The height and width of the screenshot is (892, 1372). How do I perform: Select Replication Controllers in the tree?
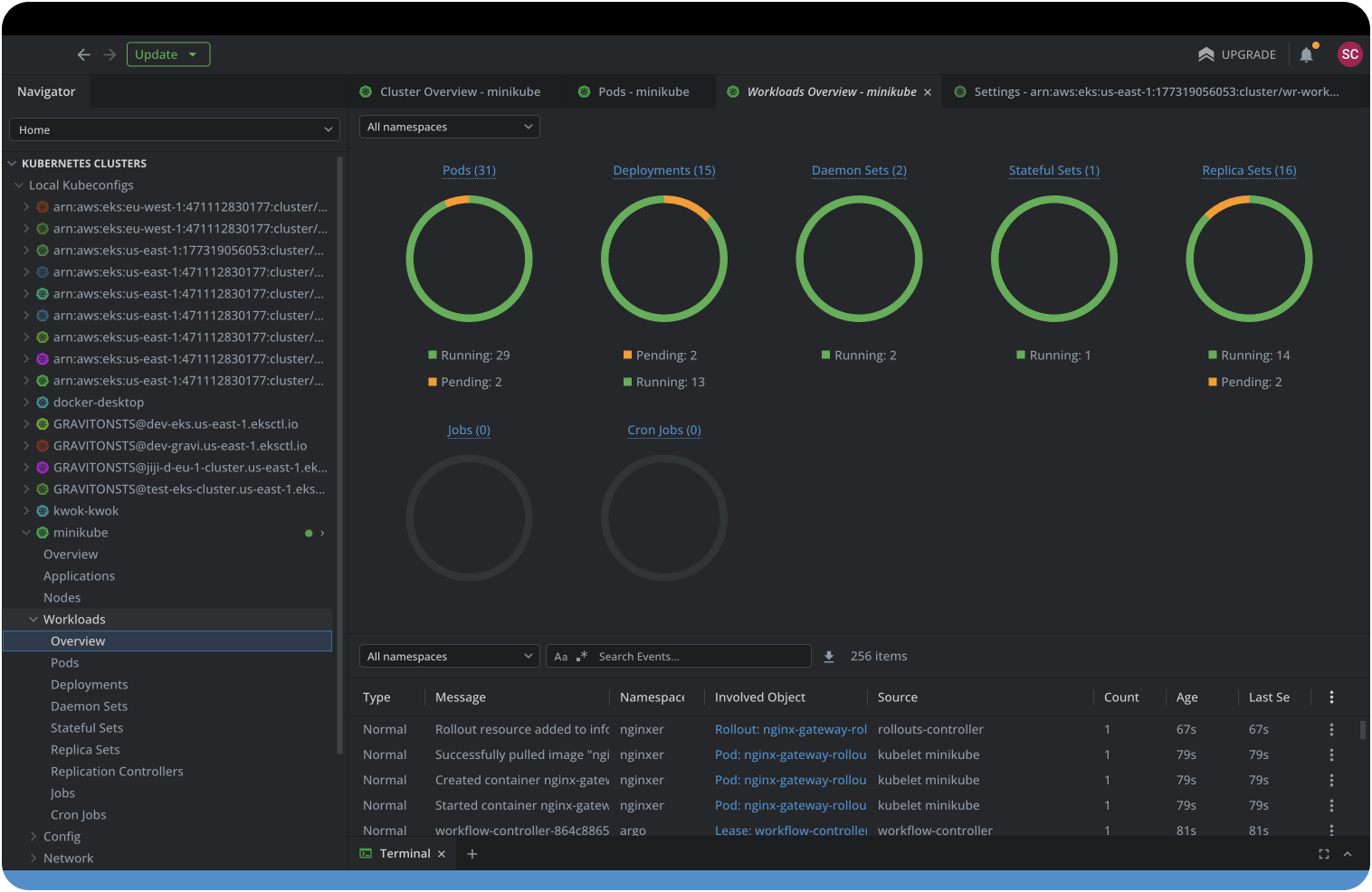pyautogui.click(x=117, y=772)
